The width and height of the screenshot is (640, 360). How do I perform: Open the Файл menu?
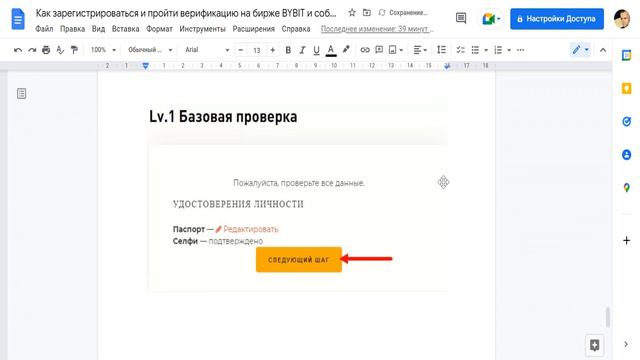pyautogui.click(x=44, y=29)
